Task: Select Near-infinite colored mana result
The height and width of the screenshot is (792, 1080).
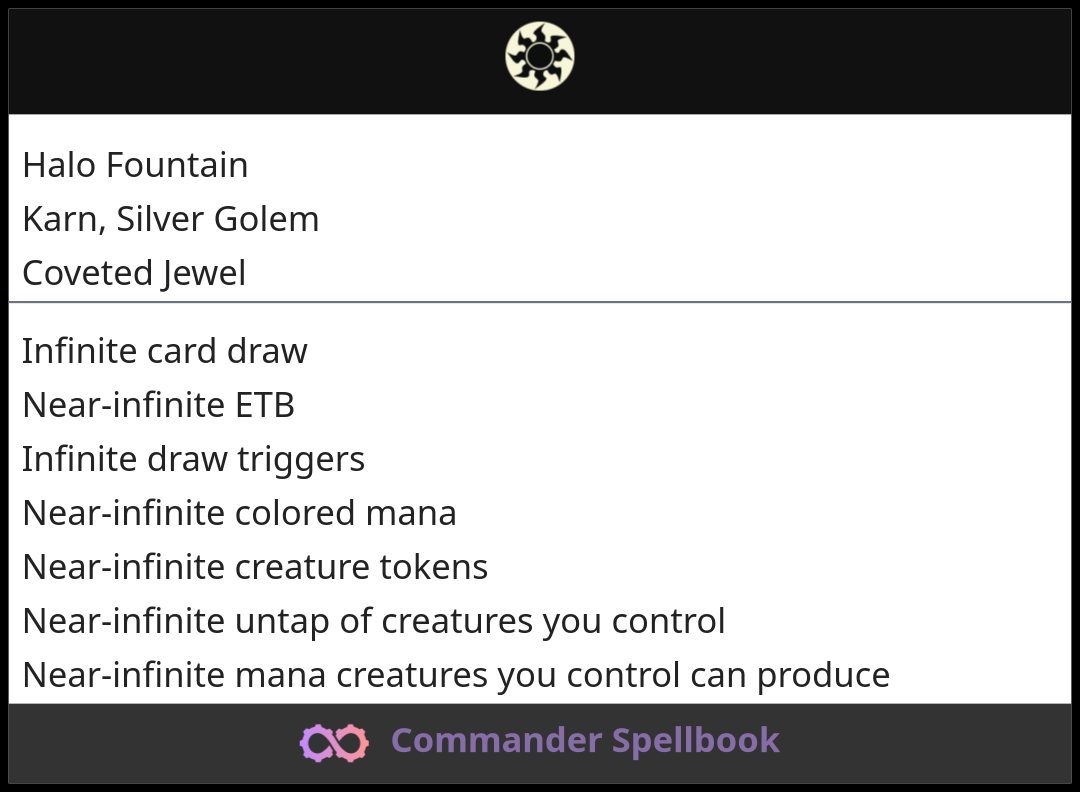Action: [x=239, y=513]
